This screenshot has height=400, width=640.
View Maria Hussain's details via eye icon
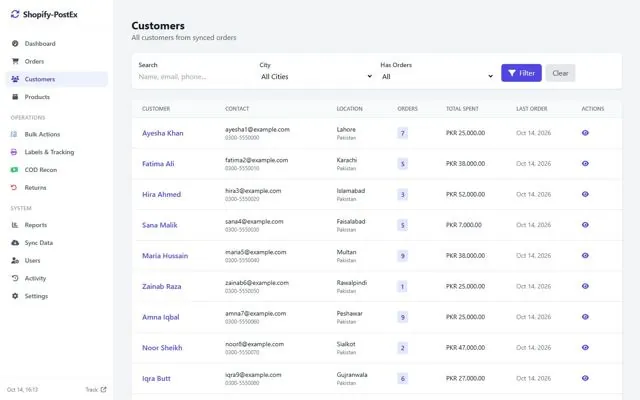click(585, 255)
